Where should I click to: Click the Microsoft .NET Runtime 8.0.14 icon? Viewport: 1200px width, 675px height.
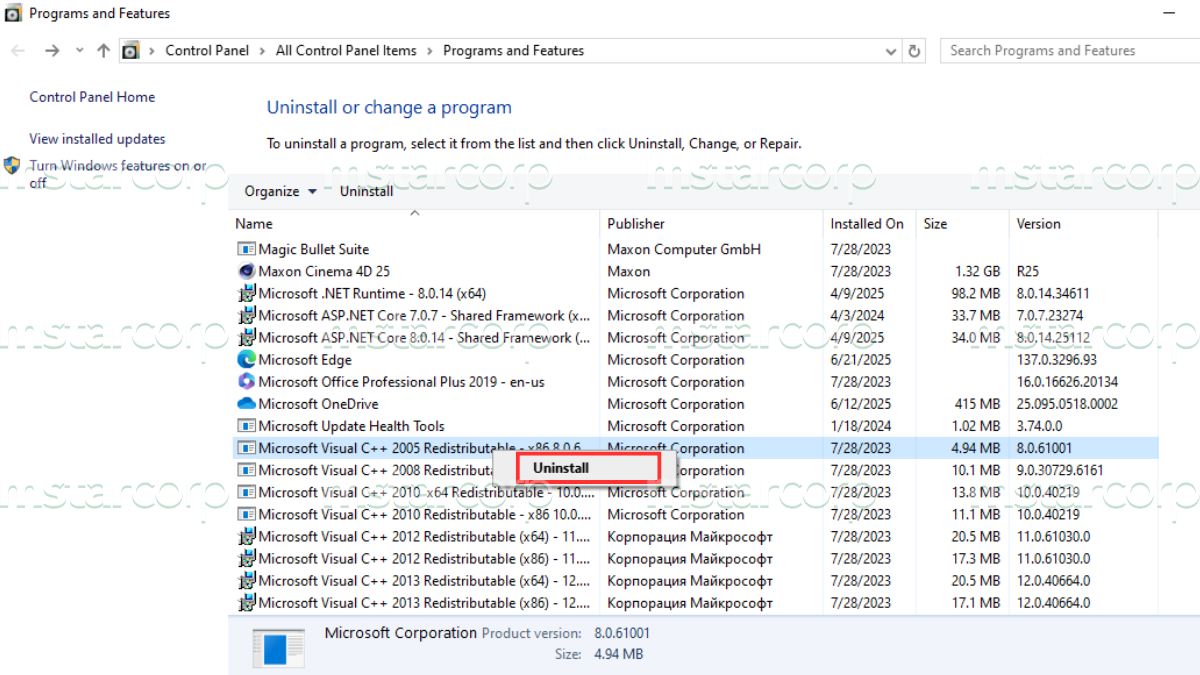tap(246, 293)
